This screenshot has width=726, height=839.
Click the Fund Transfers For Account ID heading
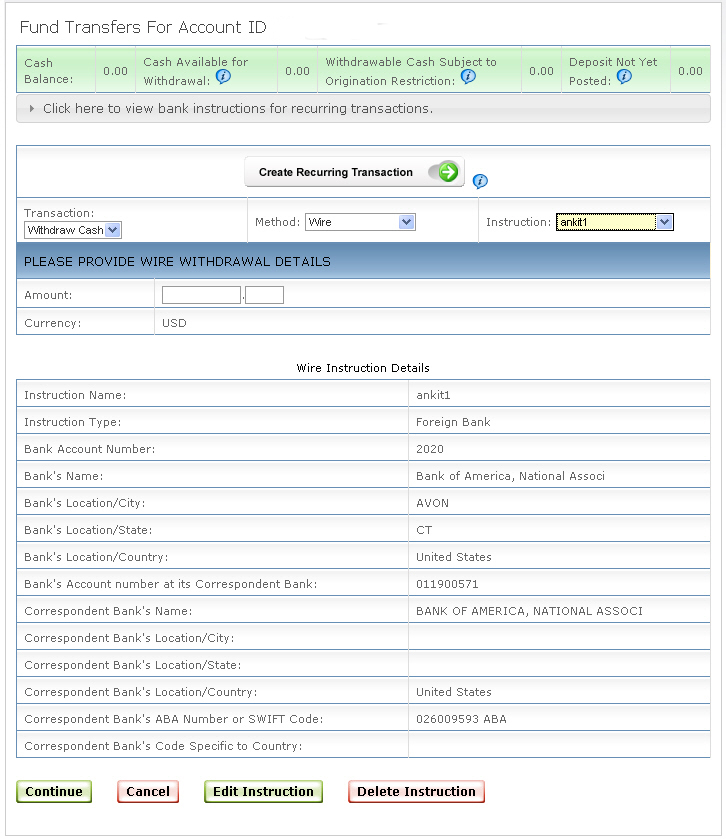143,27
